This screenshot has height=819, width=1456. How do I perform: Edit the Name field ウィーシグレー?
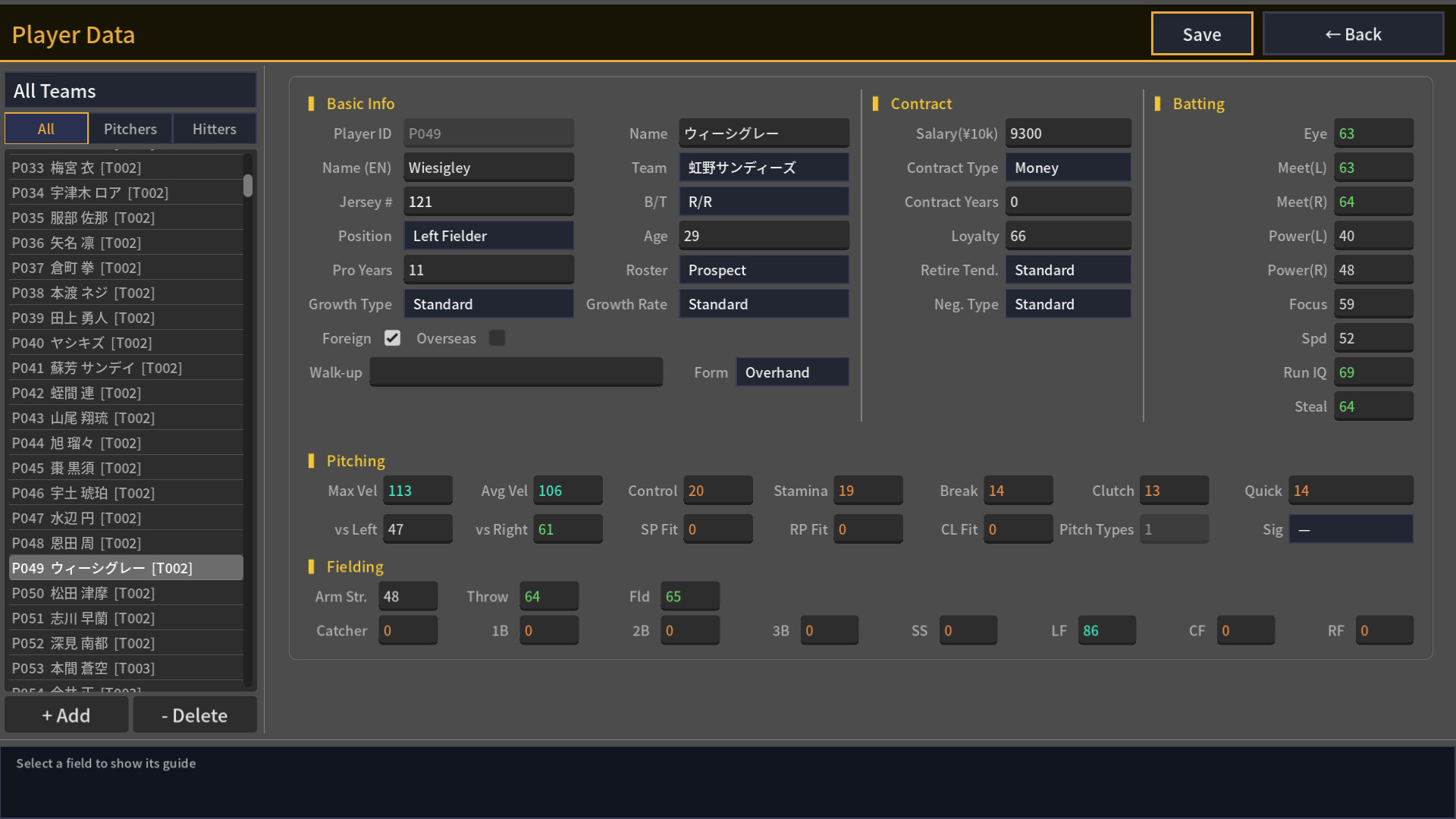coord(764,133)
